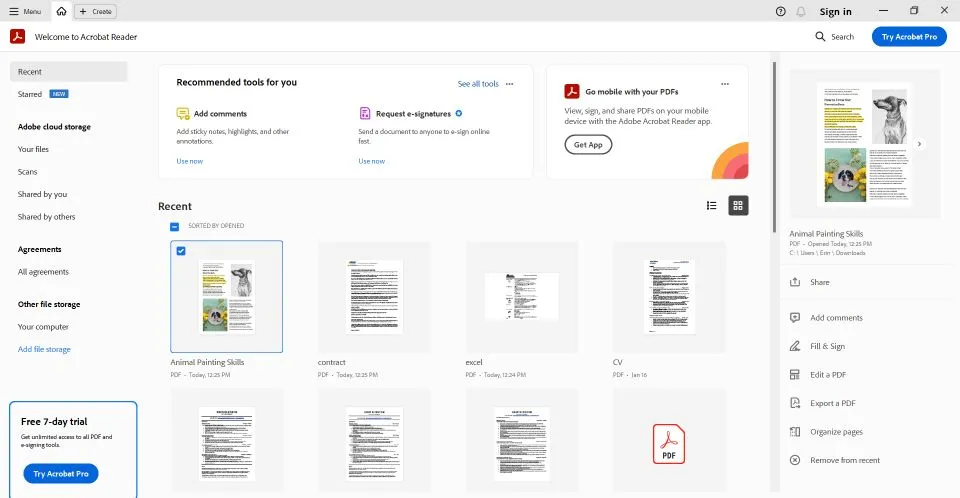Click Use now under Add comments
Screen dimensions: 960x498
[x=190, y=161]
